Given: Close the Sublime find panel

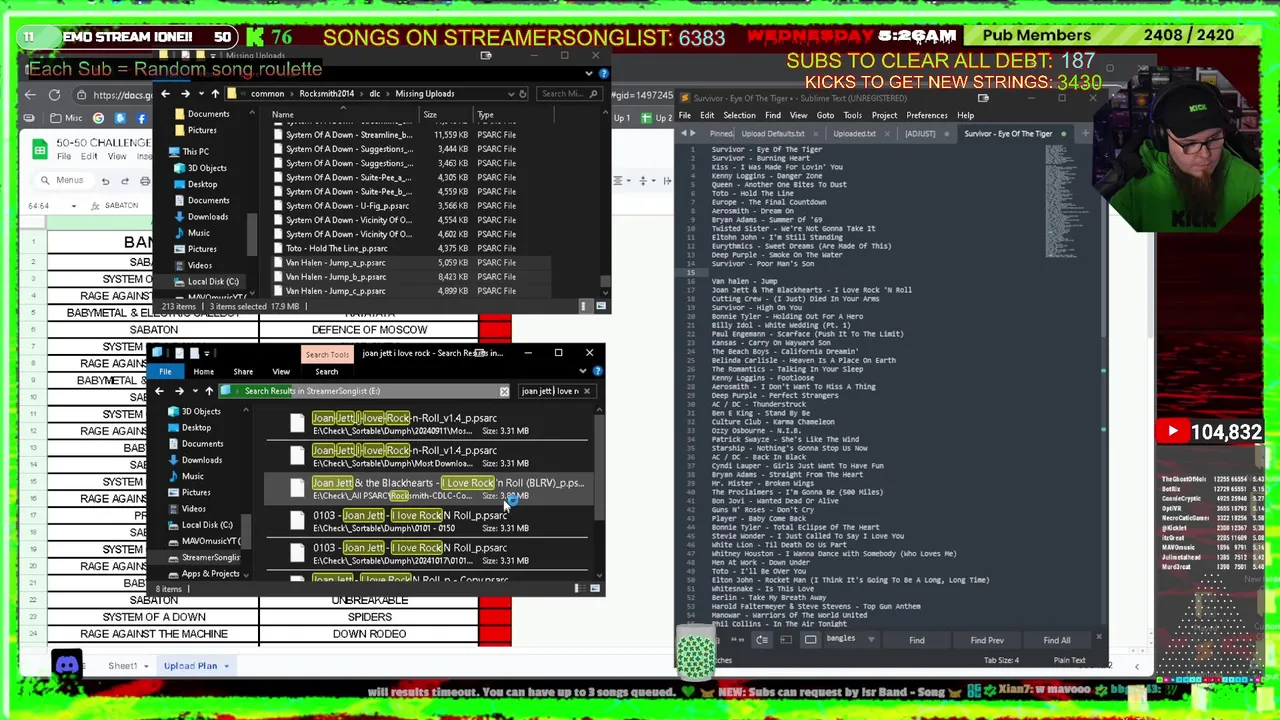Looking at the screenshot, I should [1098, 636].
